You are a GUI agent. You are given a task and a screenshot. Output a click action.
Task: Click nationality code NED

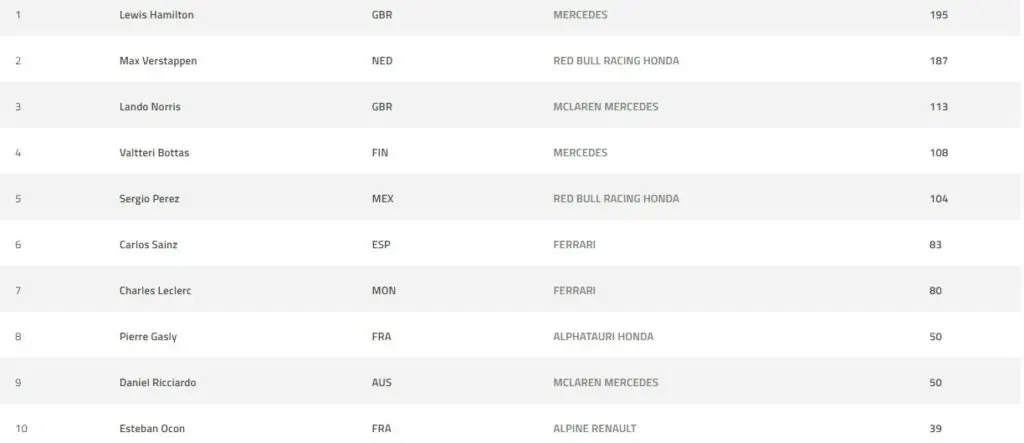point(382,61)
